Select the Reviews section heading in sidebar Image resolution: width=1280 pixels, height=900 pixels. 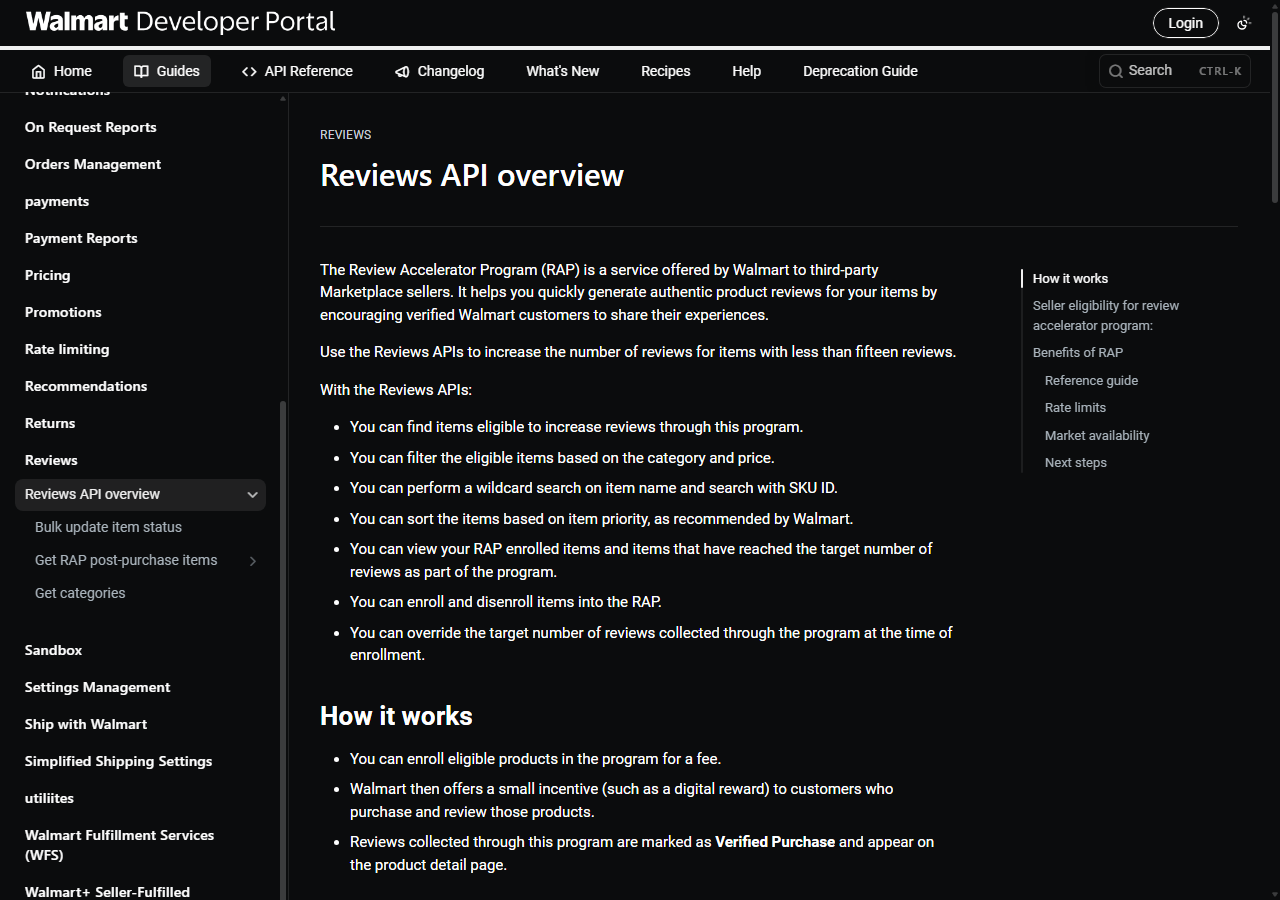pyautogui.click(x=51, y=460)
